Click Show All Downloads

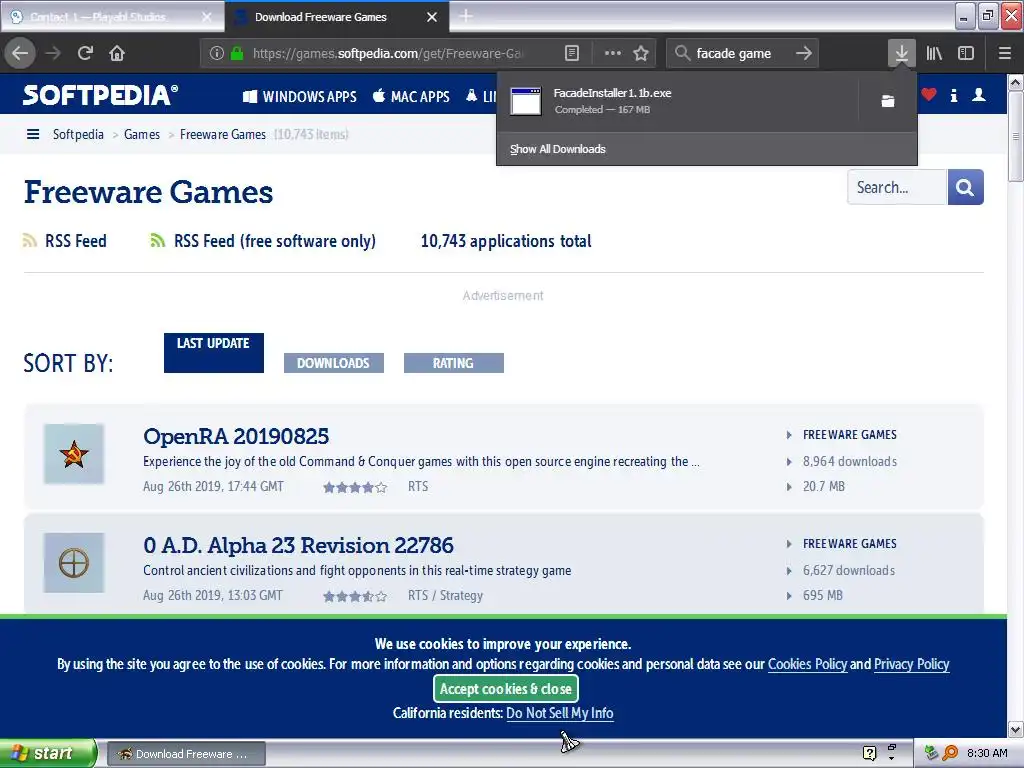coord(558,149)
